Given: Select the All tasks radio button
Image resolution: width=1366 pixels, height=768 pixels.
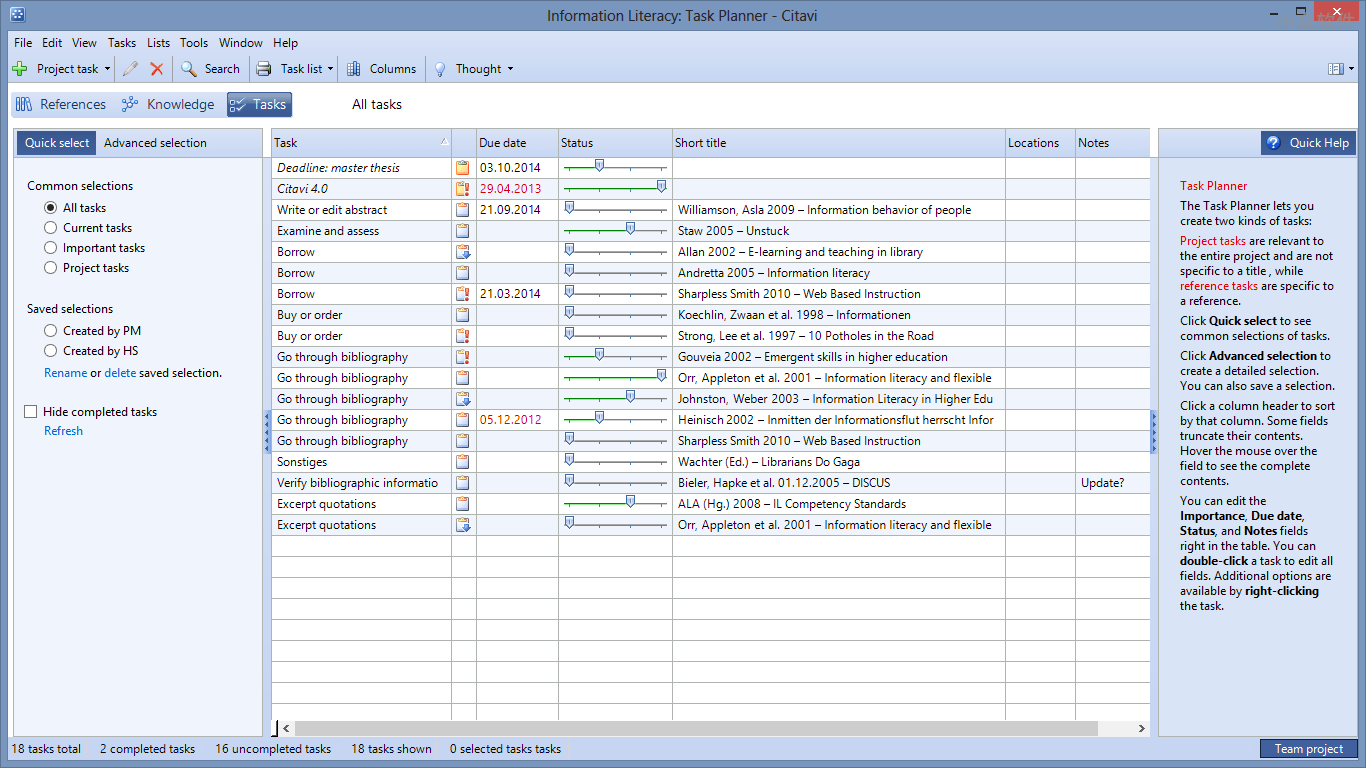Looking at the screenshot, I should tap(51, 208).
